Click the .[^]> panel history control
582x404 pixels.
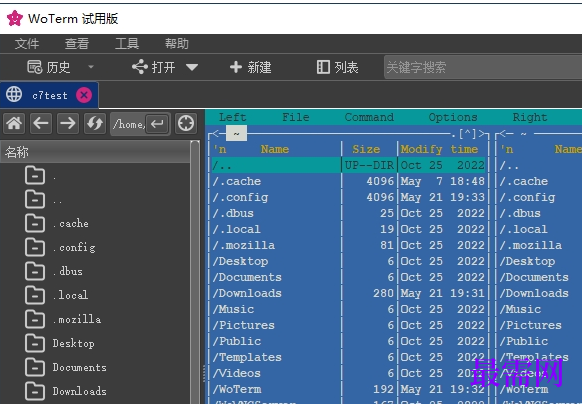click(467, 133)
